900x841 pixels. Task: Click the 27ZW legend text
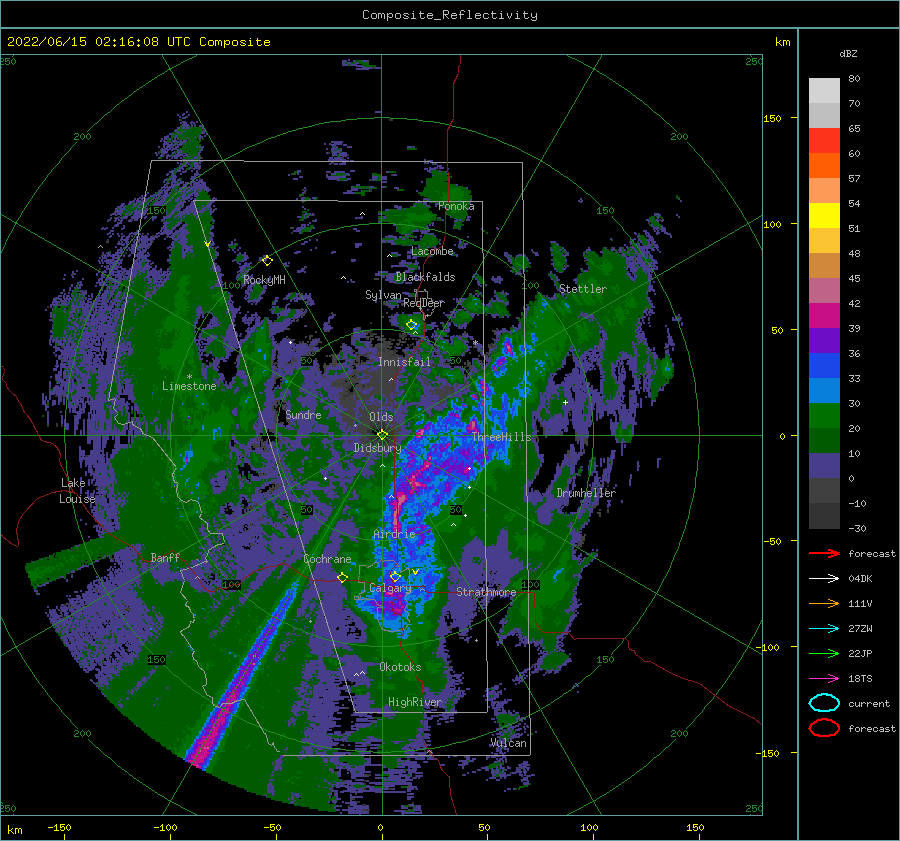(x=860, y=629)
